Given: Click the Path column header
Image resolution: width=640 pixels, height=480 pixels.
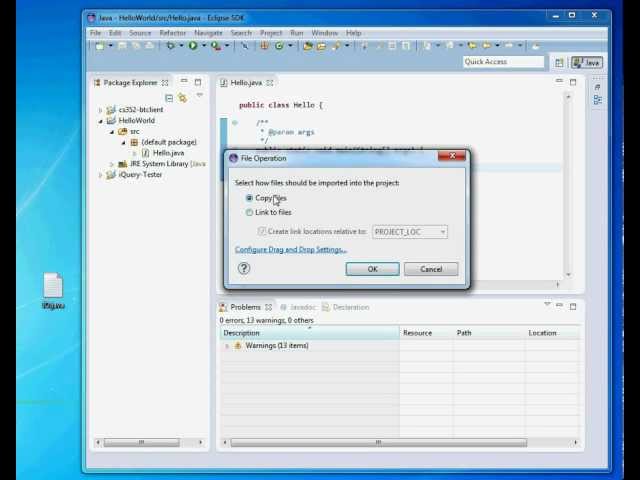Looking at the screenshot, I should coord(489,333).
